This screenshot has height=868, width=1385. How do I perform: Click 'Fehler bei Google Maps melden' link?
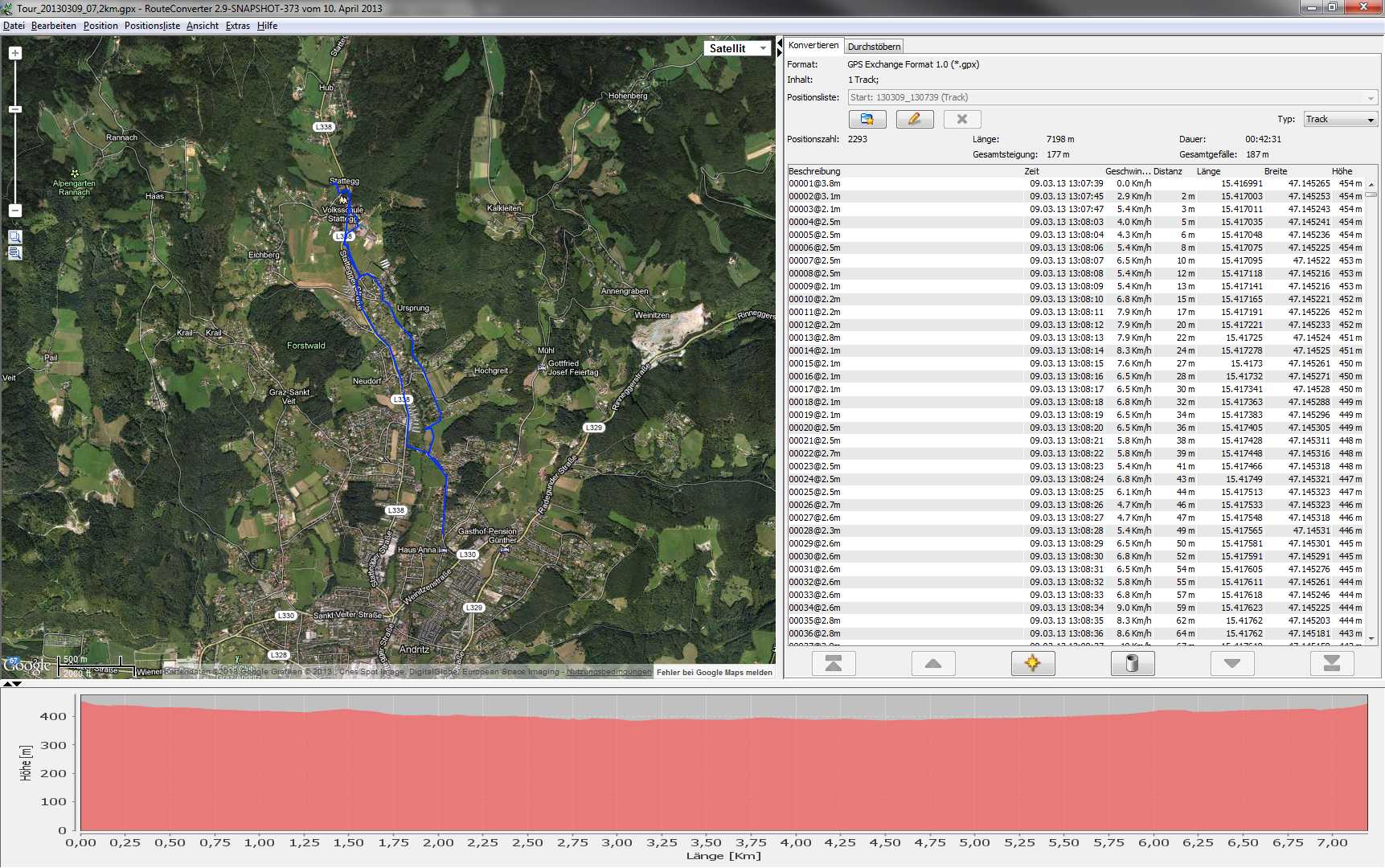tap(714, 672)
